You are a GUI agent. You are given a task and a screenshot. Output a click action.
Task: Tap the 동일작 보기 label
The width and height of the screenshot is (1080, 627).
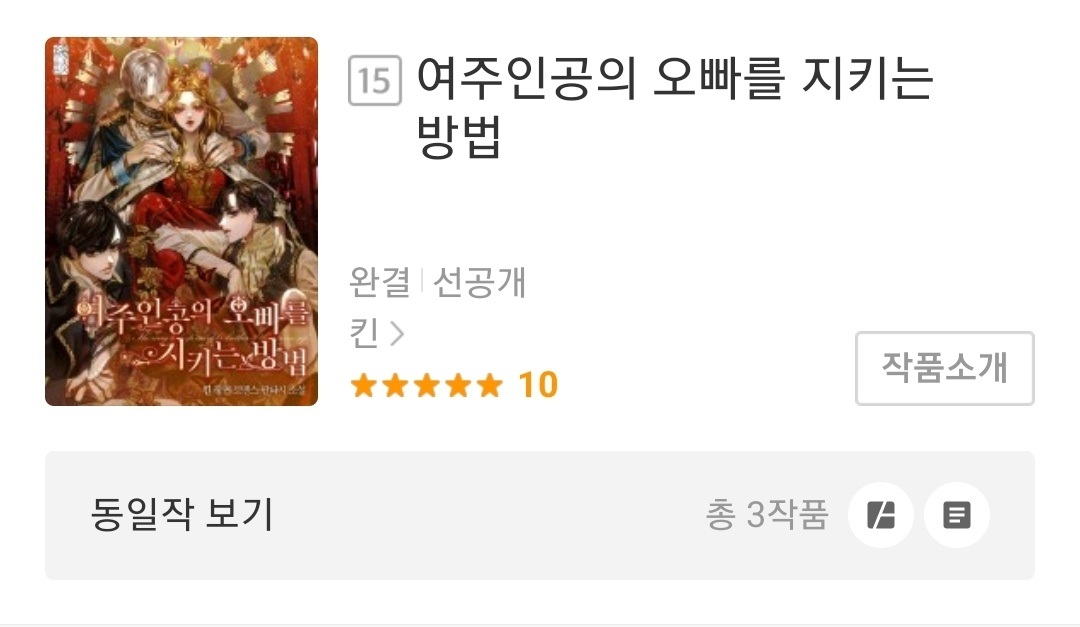(x=183, y=514)
